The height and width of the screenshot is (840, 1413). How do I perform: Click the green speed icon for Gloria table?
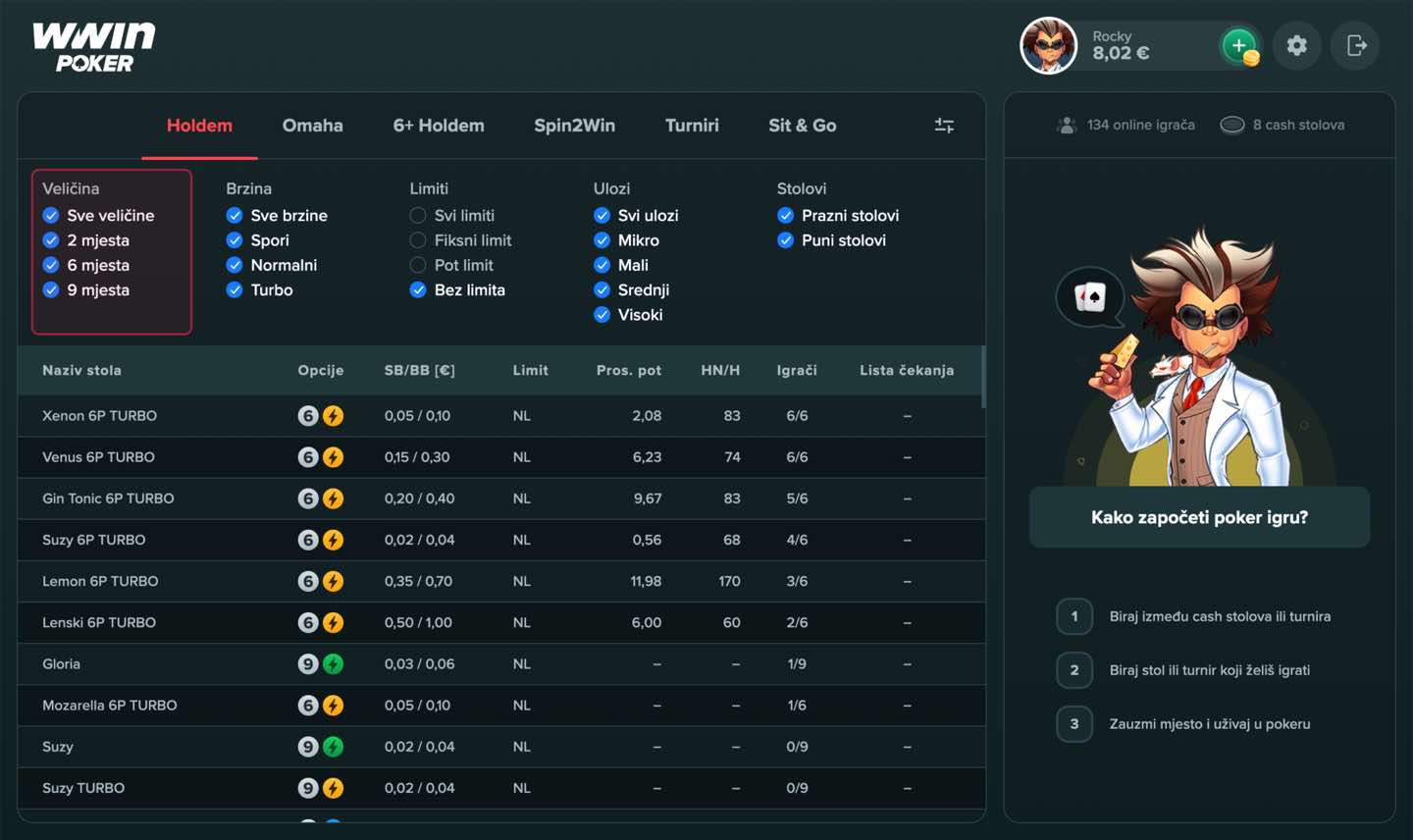tap(334, 664)
